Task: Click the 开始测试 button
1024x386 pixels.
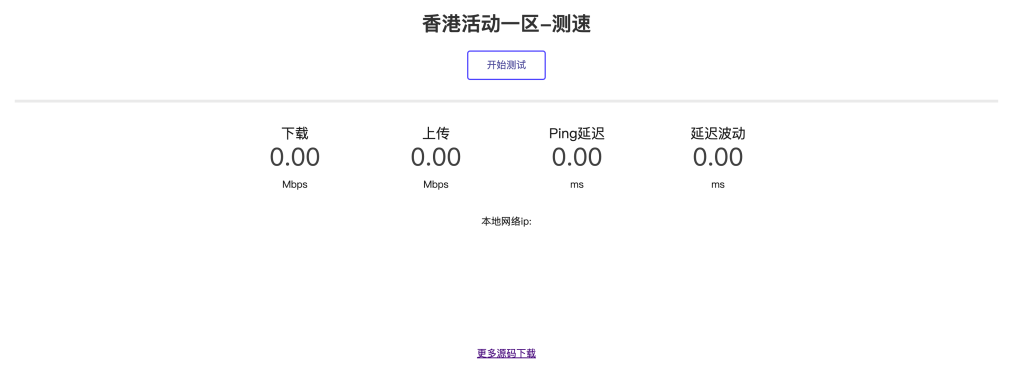Action: coord(506,65)
